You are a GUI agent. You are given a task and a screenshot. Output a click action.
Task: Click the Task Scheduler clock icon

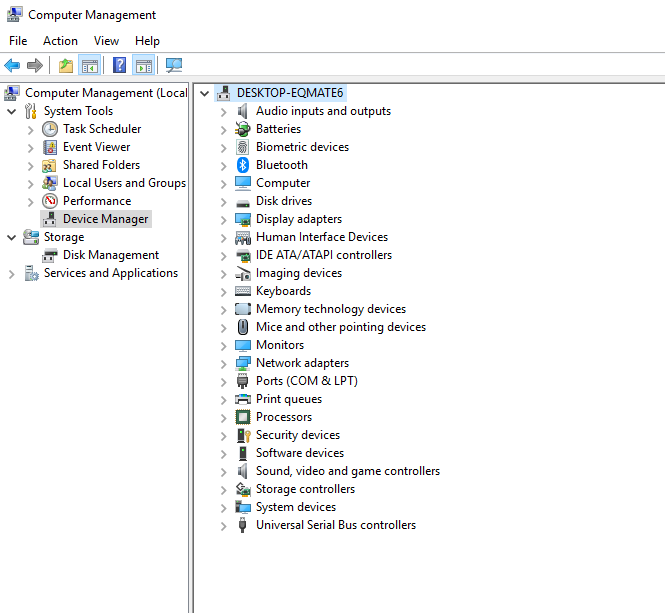(50, 129)
